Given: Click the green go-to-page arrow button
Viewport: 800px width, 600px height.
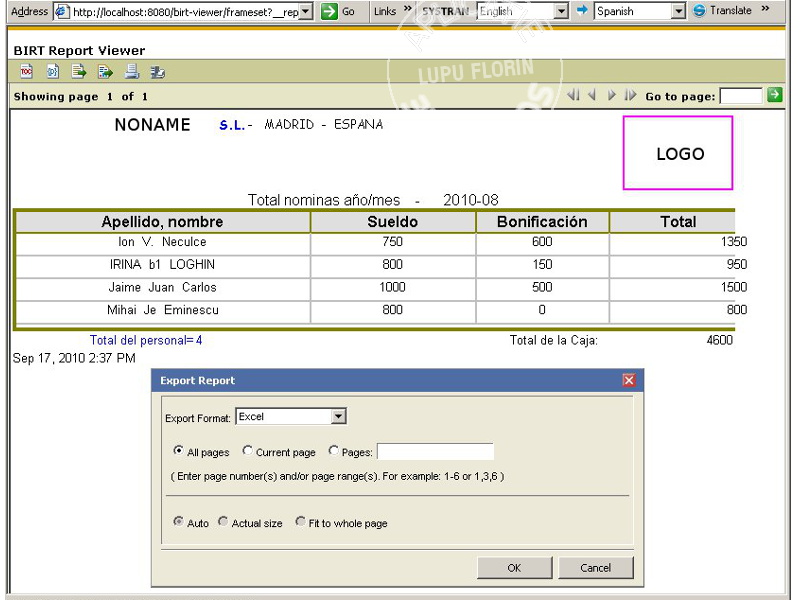Looking at the screenshot, I should (774, 94).
